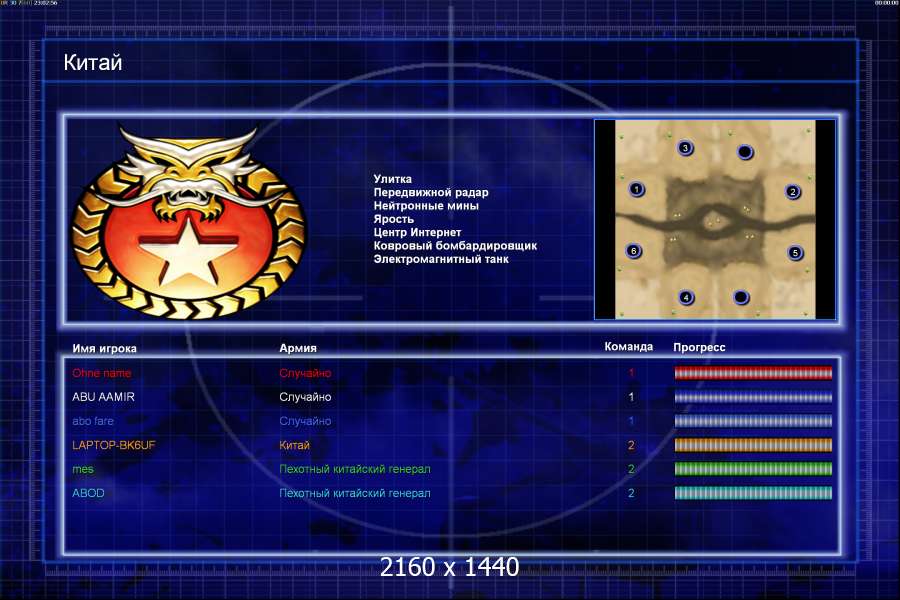The height and width of the screenshot is (600, 900).
Task: Click the unnumbered start marker beside marker 3
Action: coord(744,152)
